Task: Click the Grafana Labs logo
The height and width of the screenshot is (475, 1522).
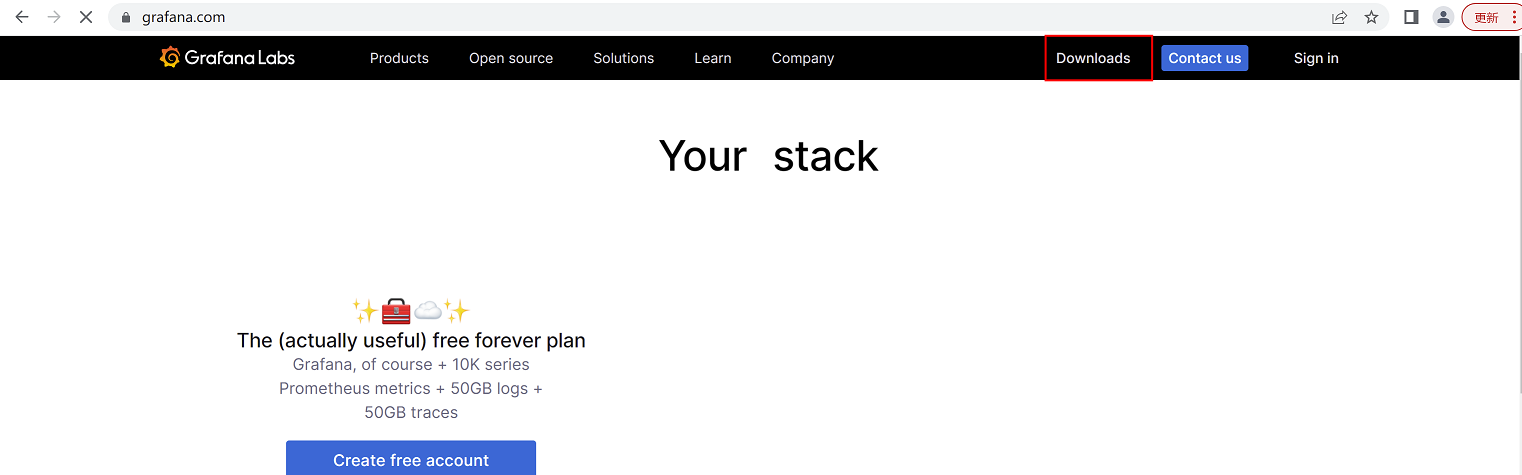Action: (228, 58)
